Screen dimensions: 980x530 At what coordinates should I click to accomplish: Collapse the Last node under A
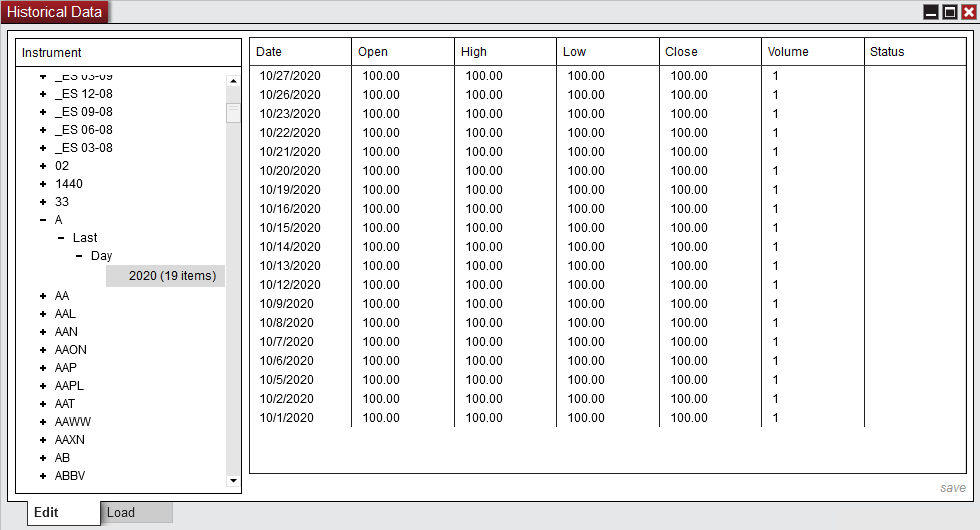[x=61, y=238]
